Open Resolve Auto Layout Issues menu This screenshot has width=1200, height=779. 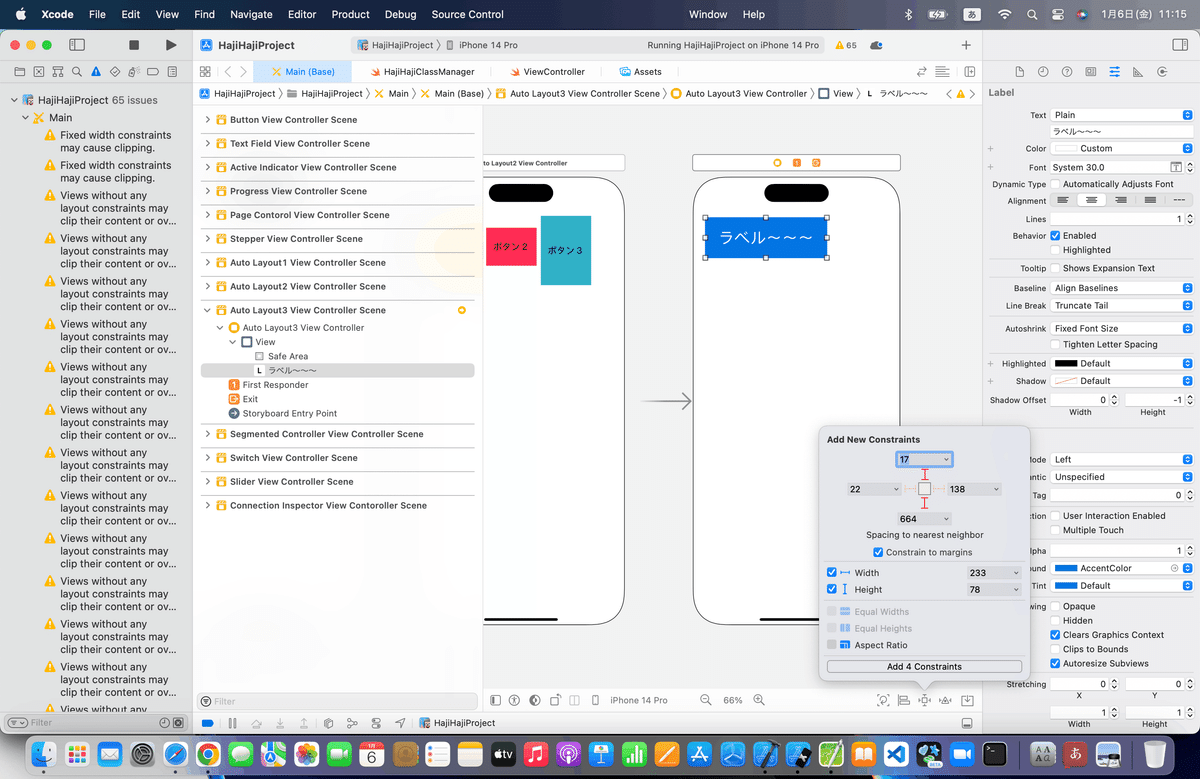pyautogui.click(x=946, y=700)
